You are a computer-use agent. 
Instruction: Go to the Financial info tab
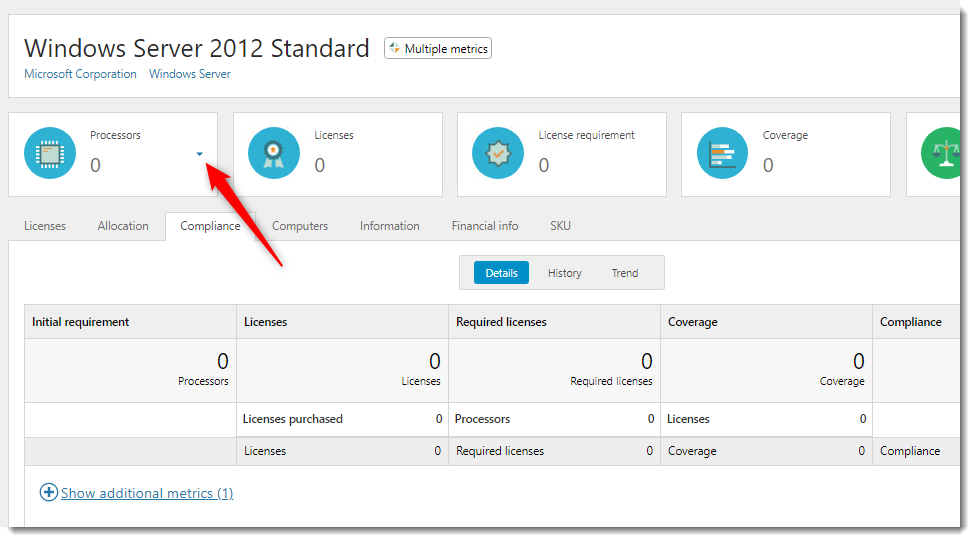485,226
